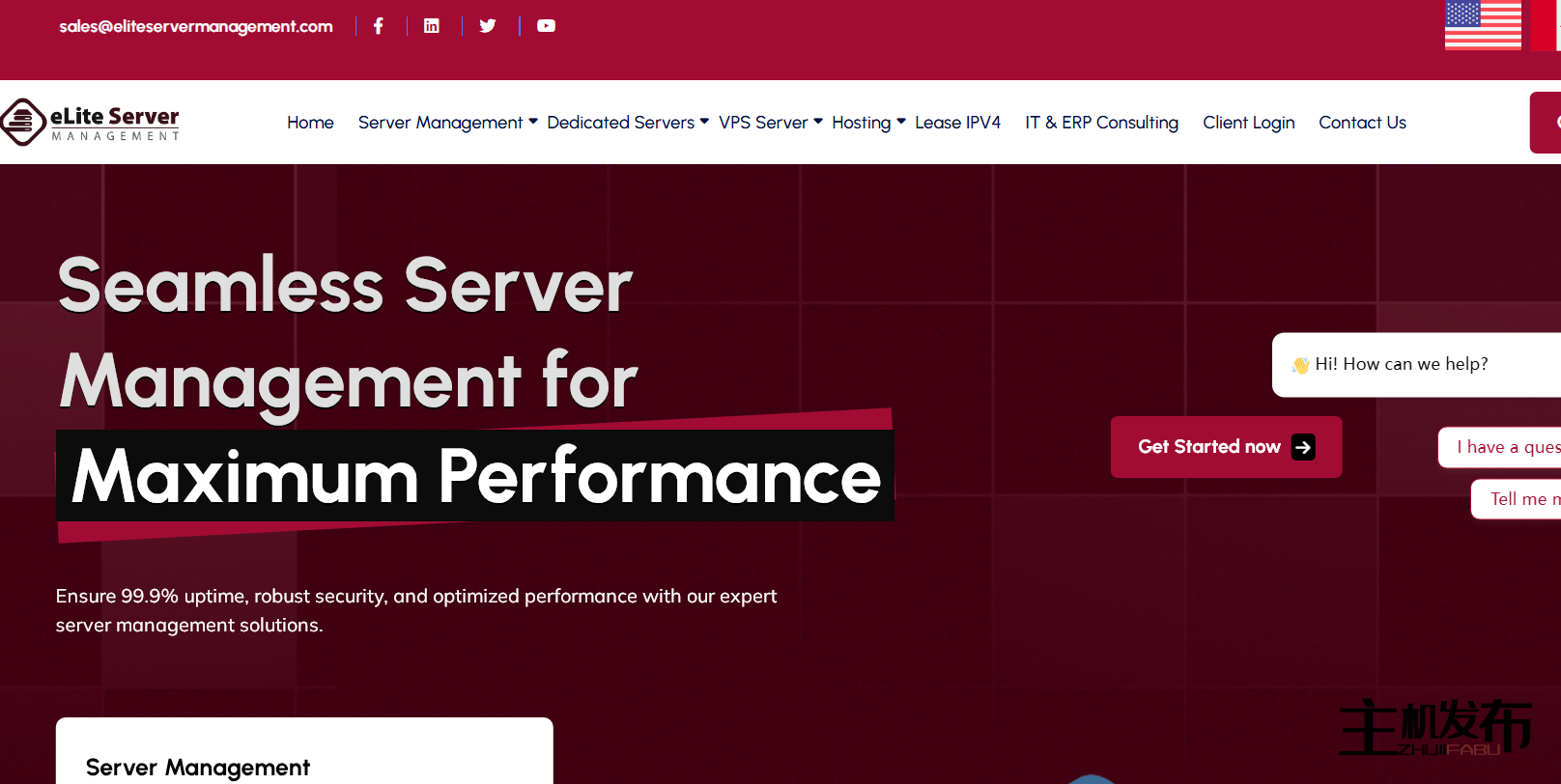
Task: Click the sales email address link
Action: (x=196, y=26)
